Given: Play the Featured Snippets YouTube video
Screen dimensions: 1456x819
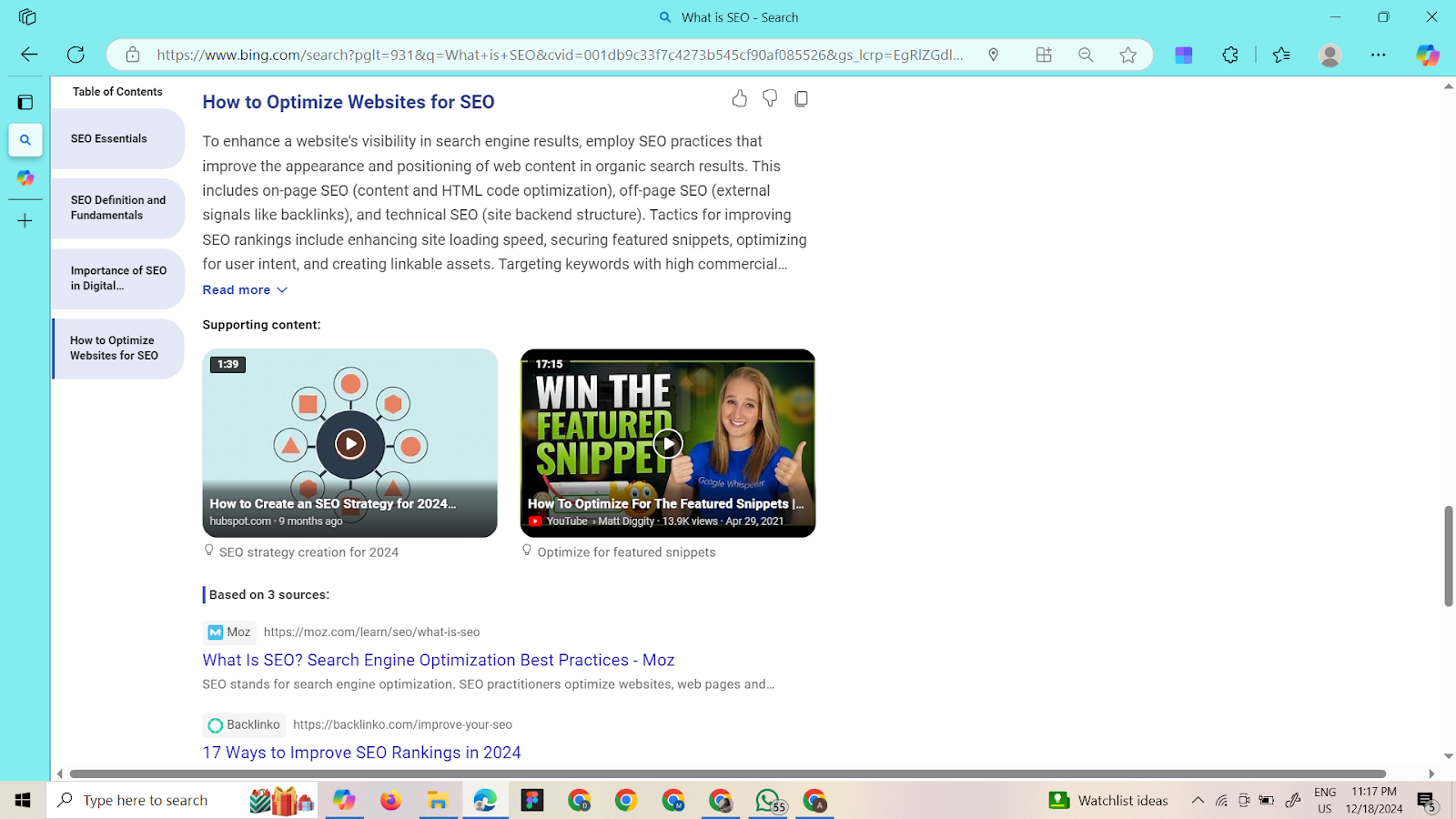Looking at the screenshot, I should [x=668, y=443].
